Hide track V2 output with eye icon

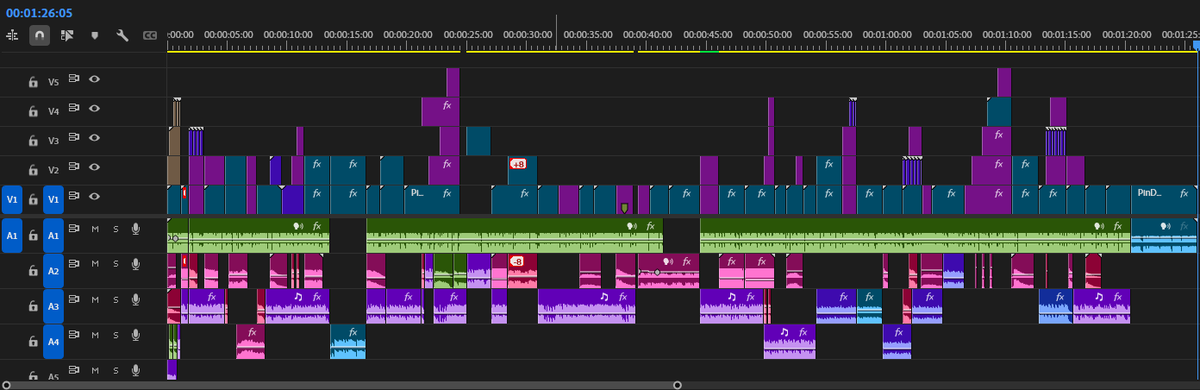94,167
